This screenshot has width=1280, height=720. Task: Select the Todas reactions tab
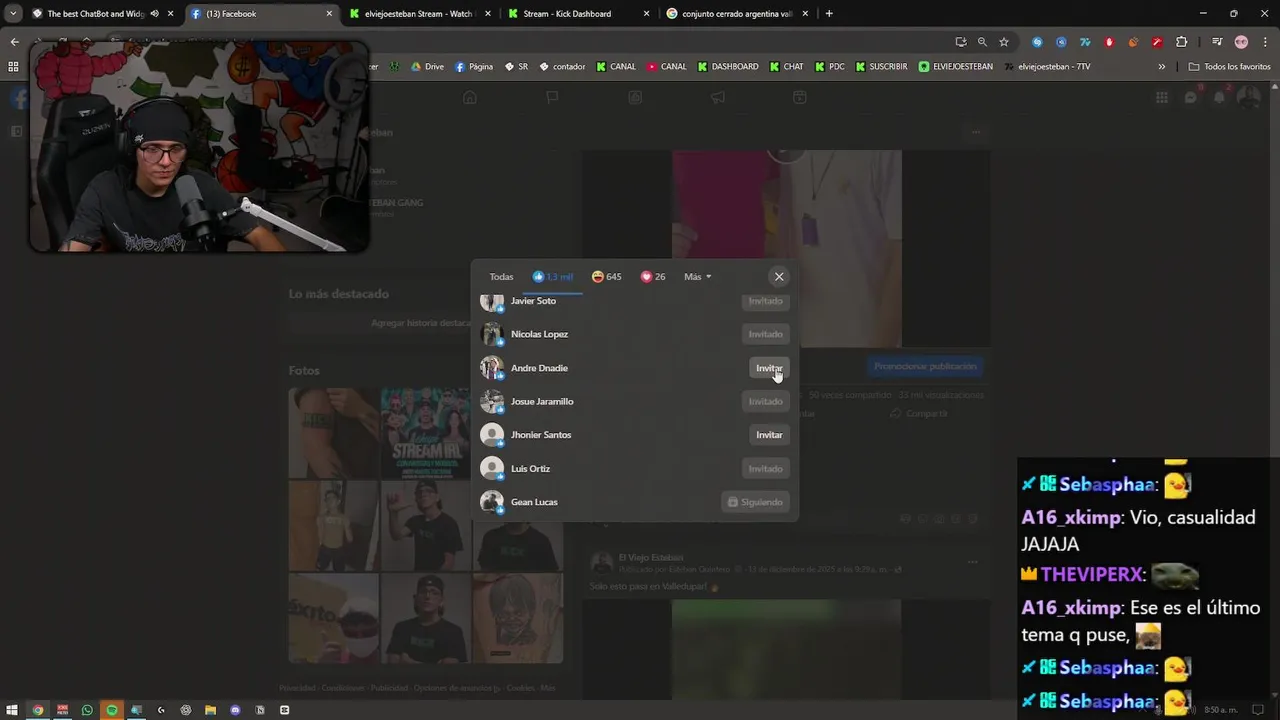501,277
